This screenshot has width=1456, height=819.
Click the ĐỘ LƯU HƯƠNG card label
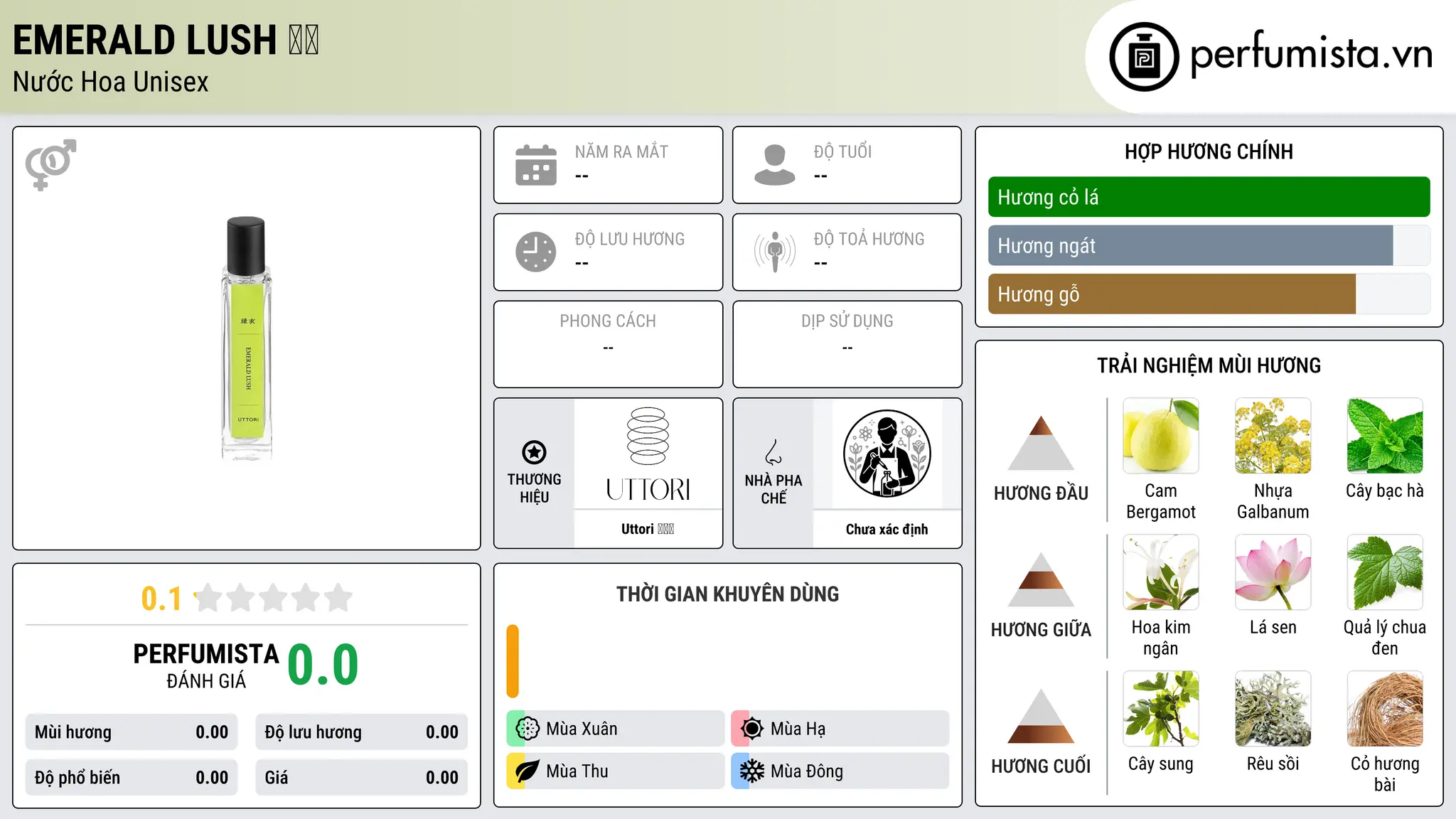point(630,239)
